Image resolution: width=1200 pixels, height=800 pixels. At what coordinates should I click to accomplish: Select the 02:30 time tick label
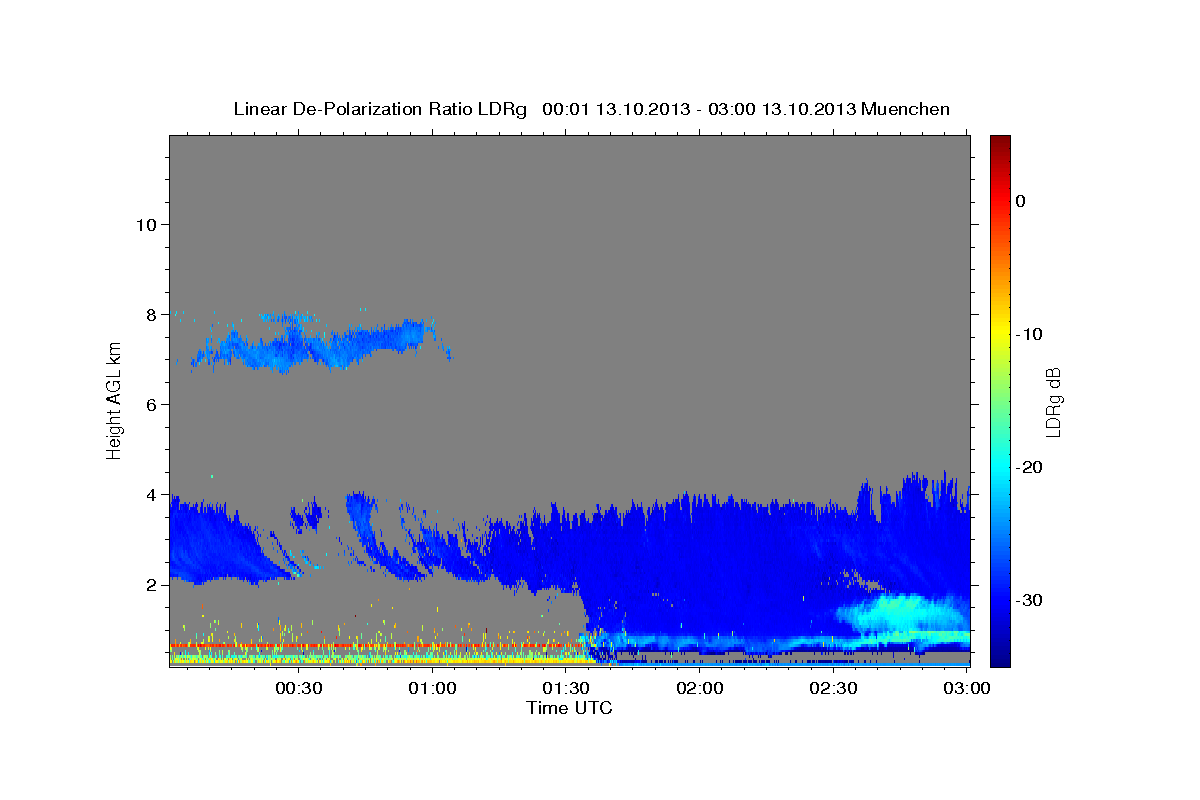coord(833,688)
